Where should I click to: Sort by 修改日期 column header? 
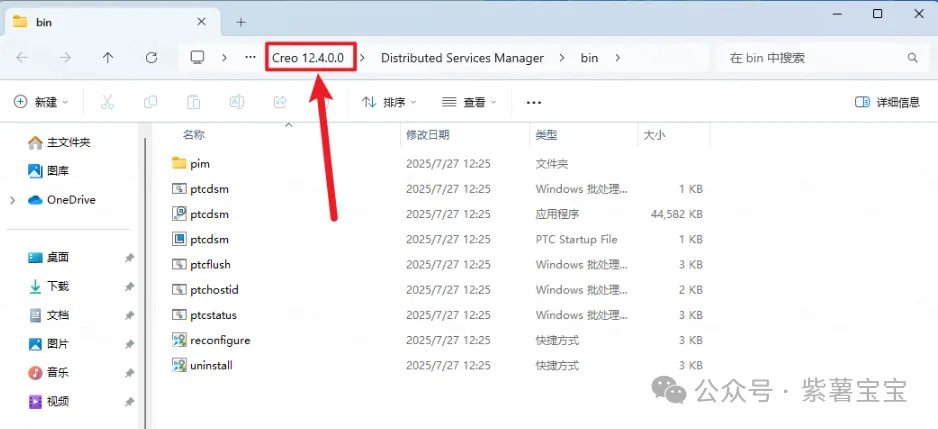click(427, 134)
